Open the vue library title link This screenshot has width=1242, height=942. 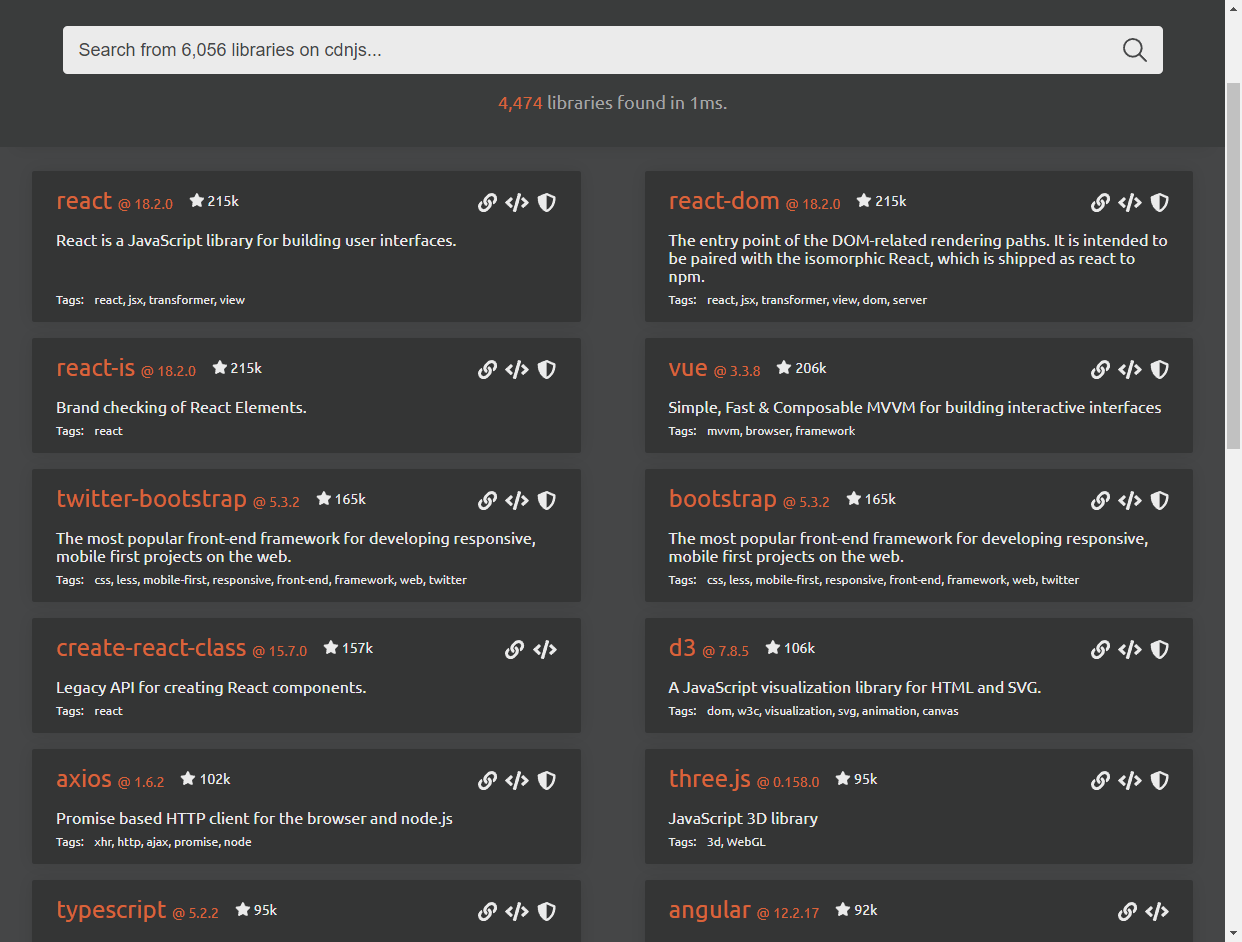688,368
